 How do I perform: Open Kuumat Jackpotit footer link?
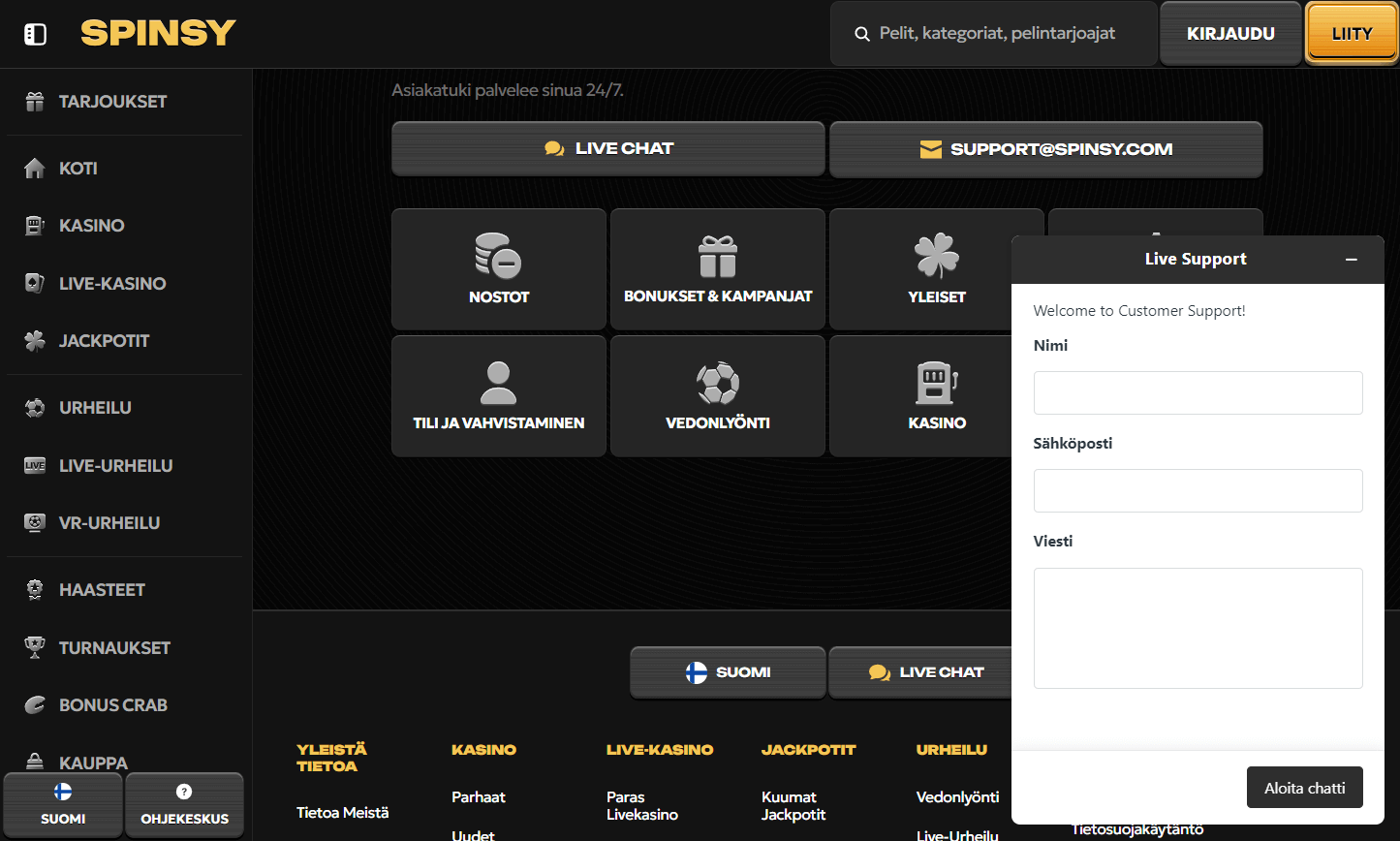[x=793, y=806]
